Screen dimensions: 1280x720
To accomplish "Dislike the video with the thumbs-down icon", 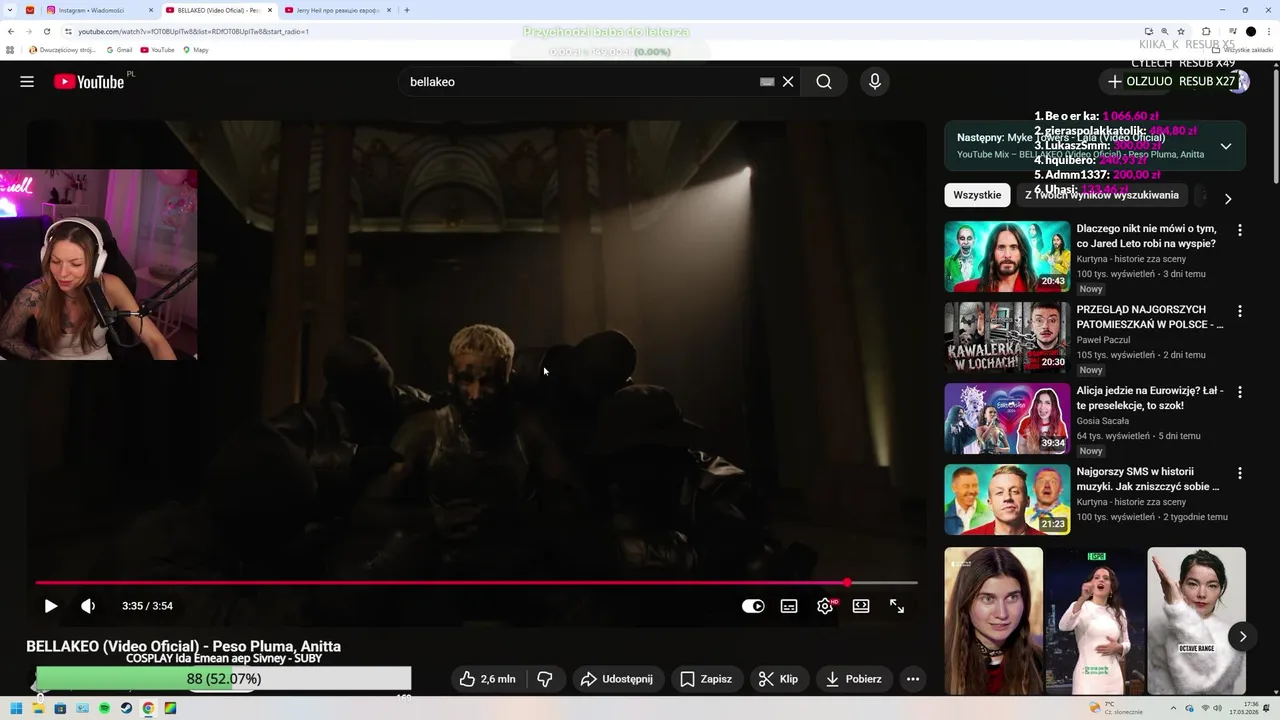I will tap(545, 679).
